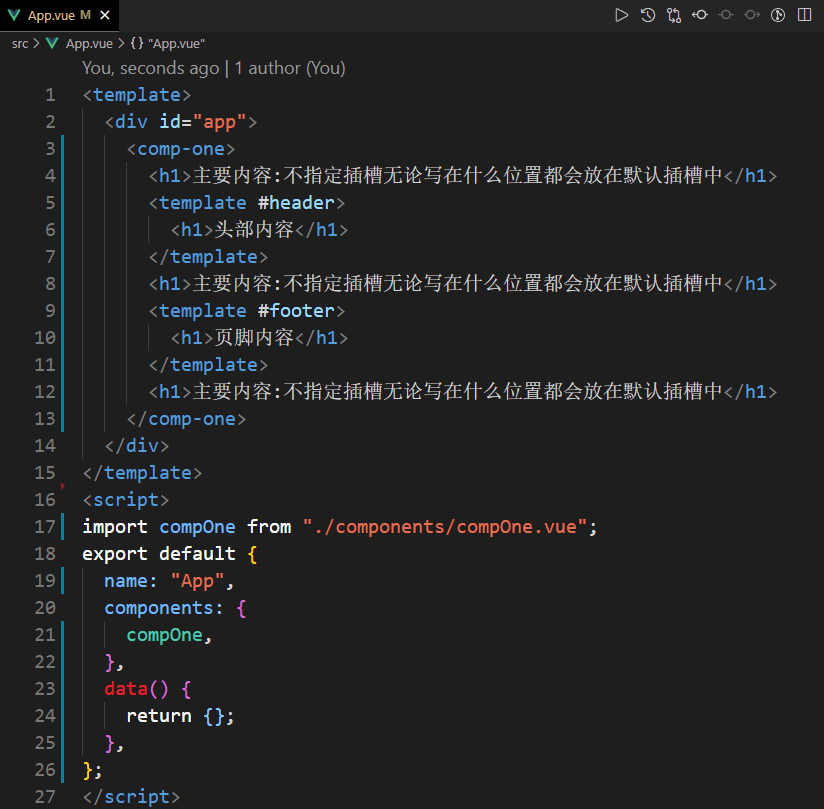Image resolution: width=824 pixels, height=809 pixels.
Task: Click the "app" id string on line 2
Action: [x=219, y=122]
